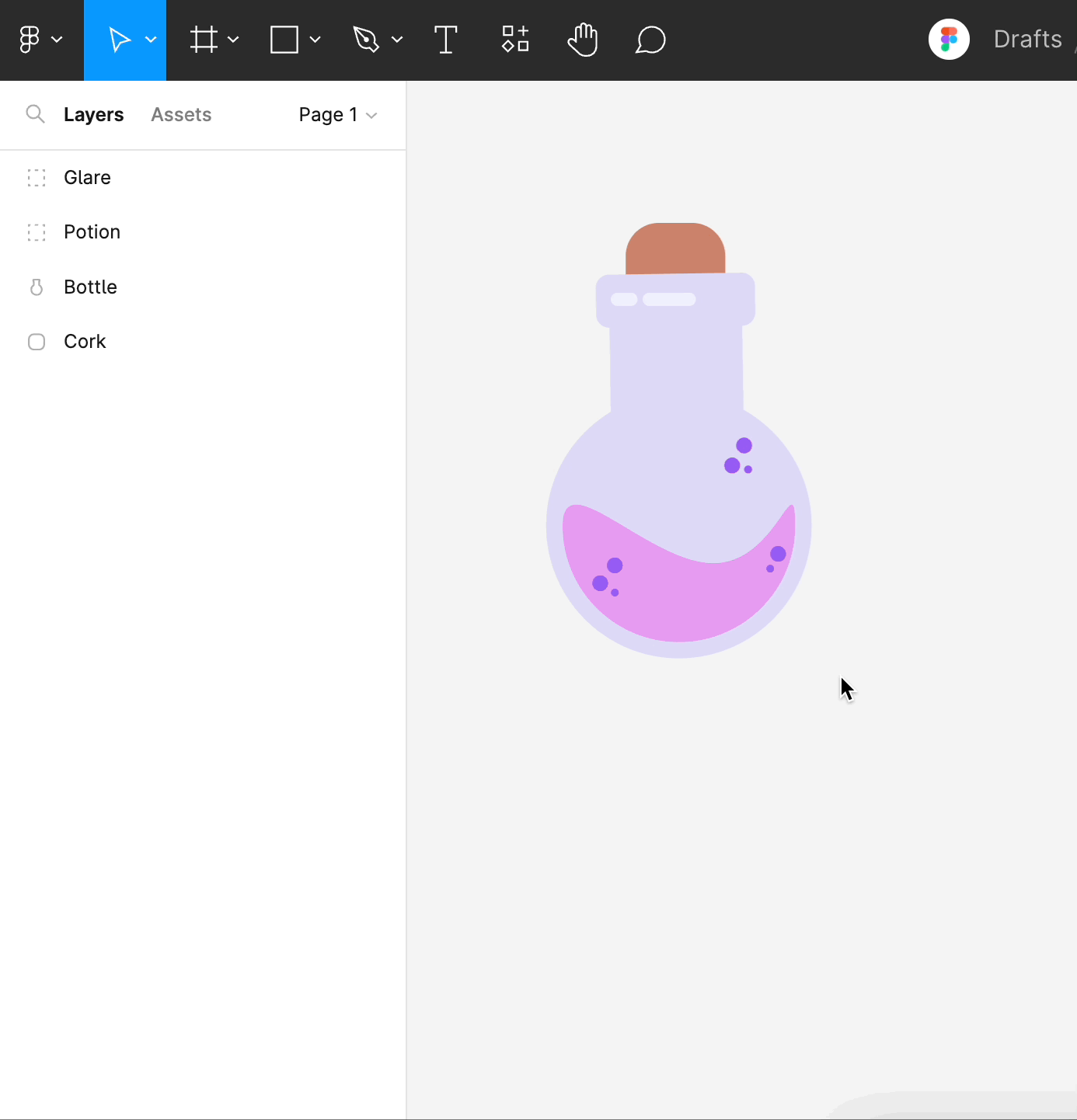Open the Figma main menu
Screen dimensions: 1077x1120
click(x=39, y=40)
